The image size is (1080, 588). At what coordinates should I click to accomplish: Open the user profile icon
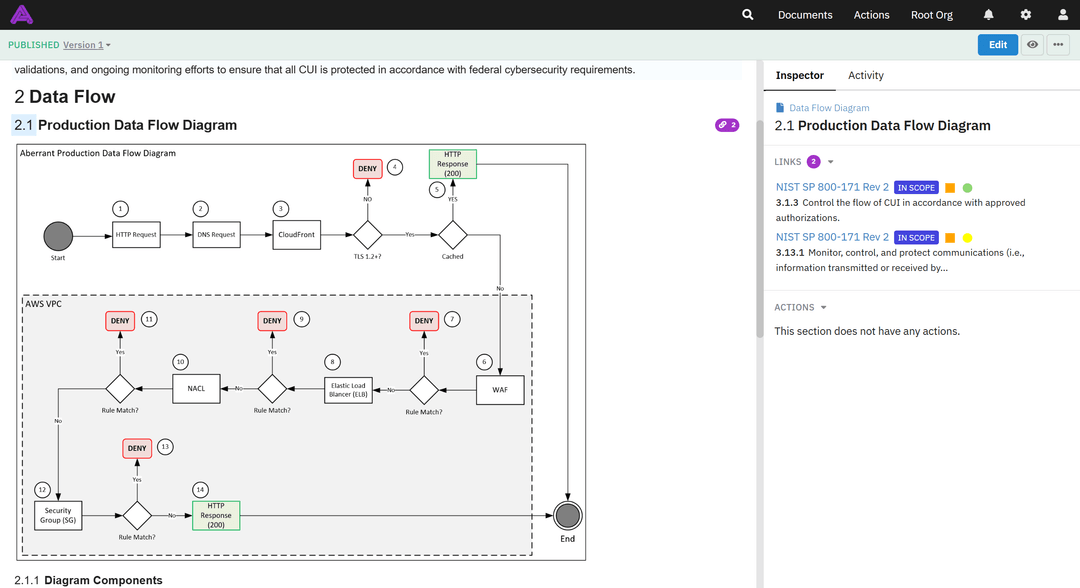pos(1063,14)
